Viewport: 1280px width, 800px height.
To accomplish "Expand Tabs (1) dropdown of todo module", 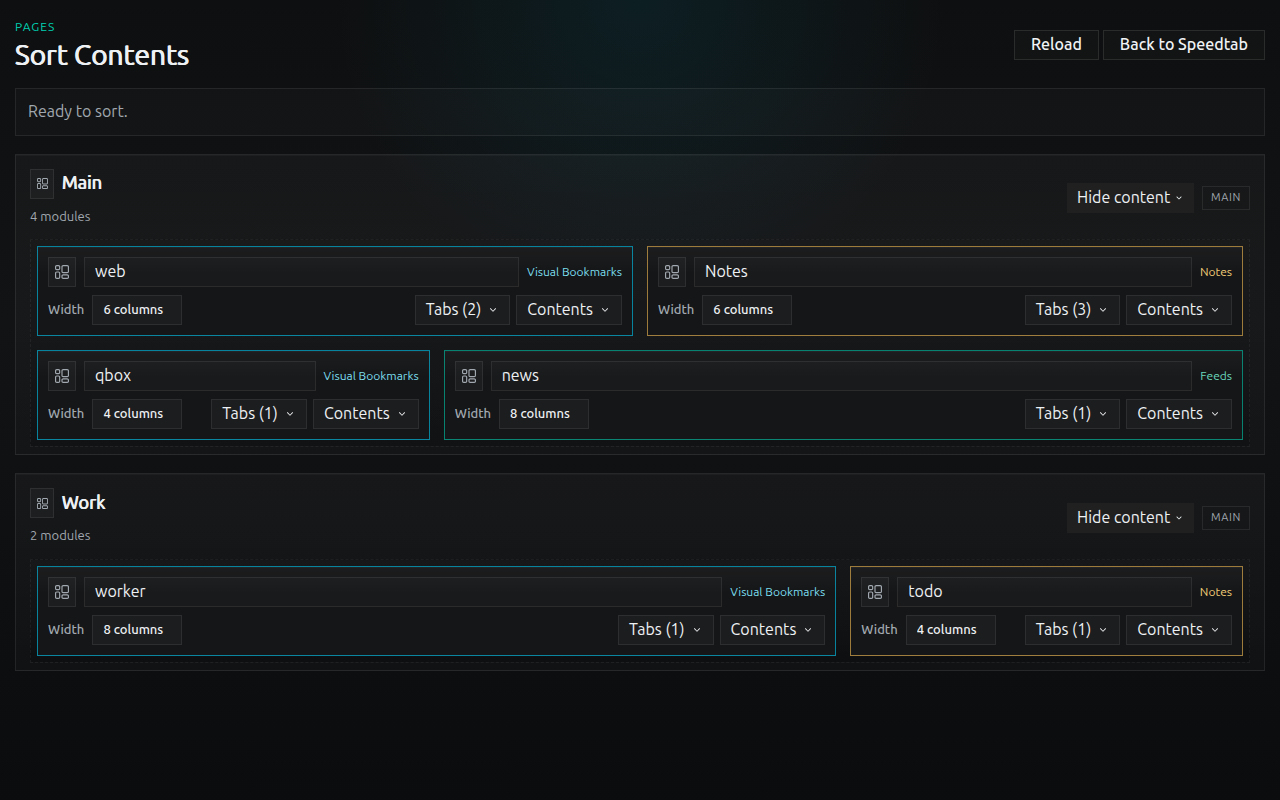I will click(1072, 630).
